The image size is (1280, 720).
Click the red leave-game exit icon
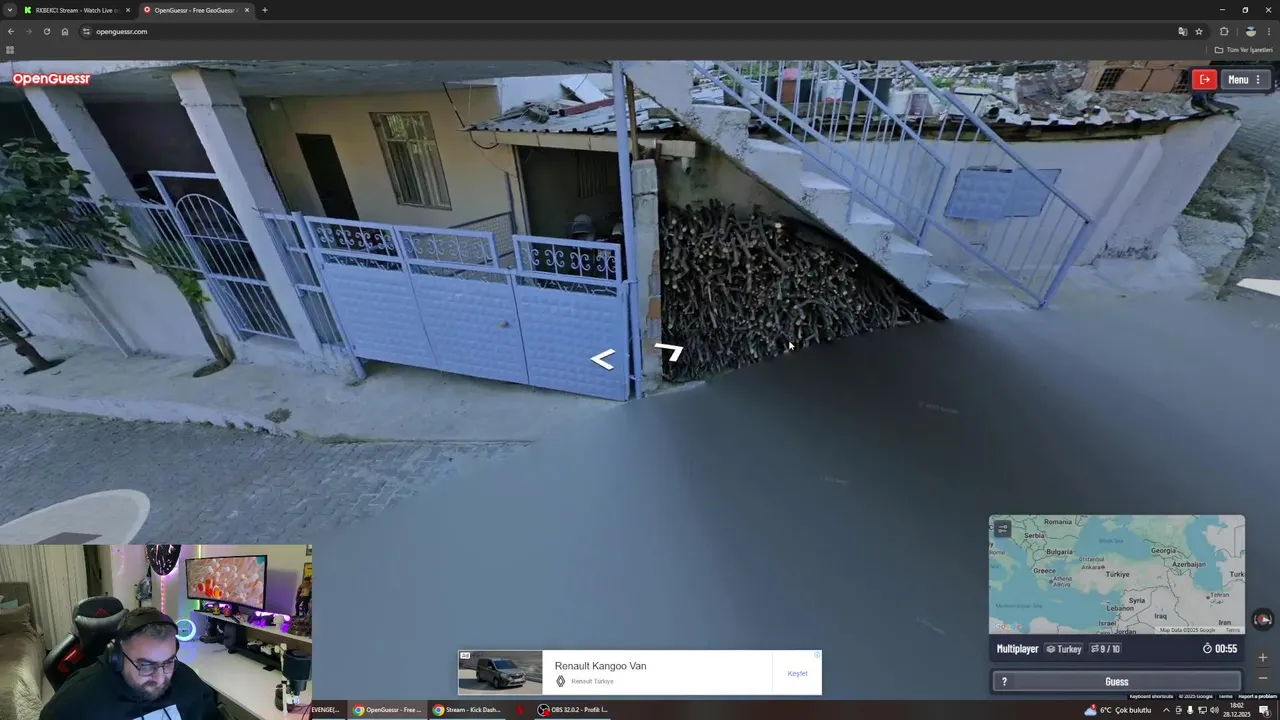coord(1205,80)
